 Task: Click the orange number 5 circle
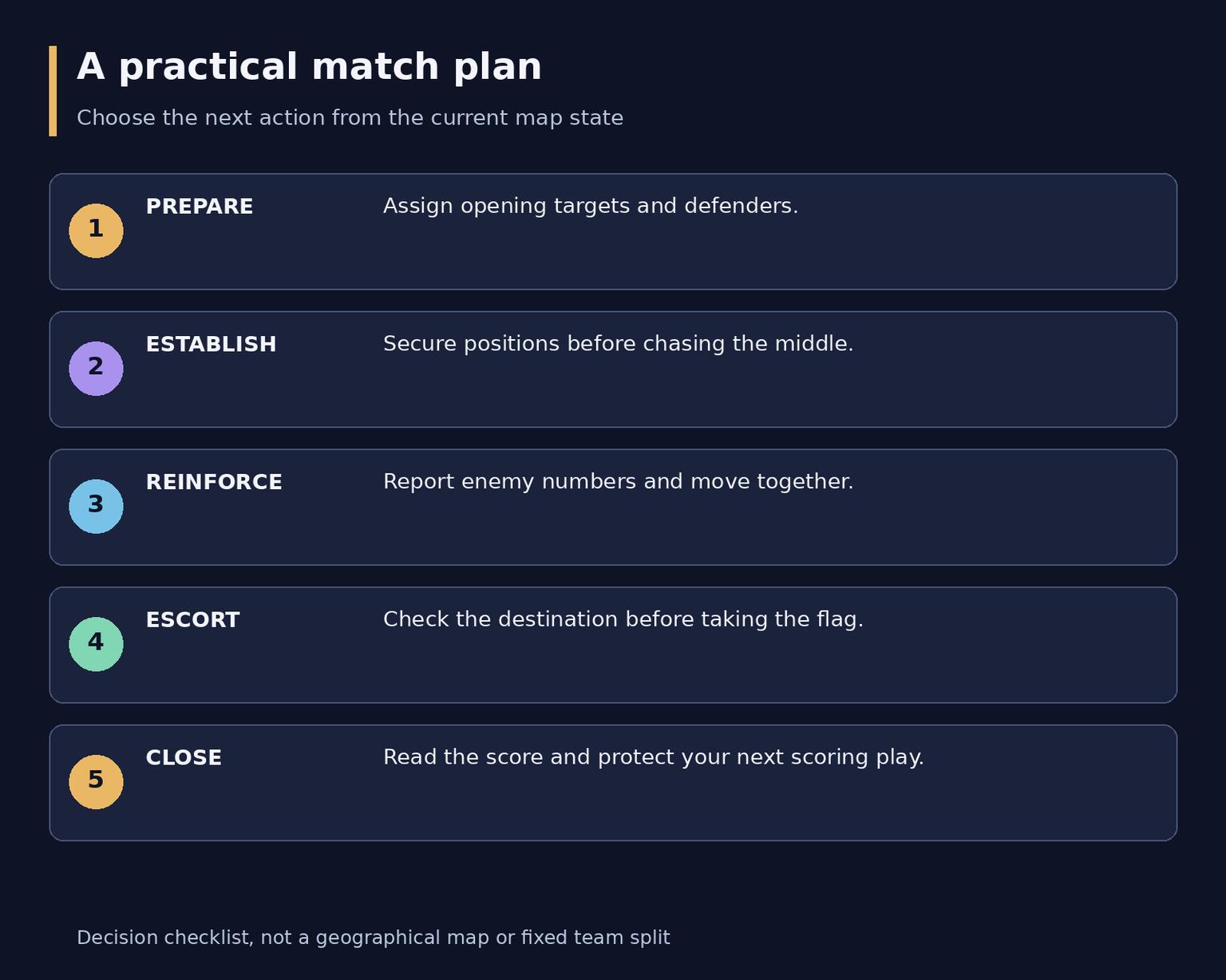pos(96,782)
